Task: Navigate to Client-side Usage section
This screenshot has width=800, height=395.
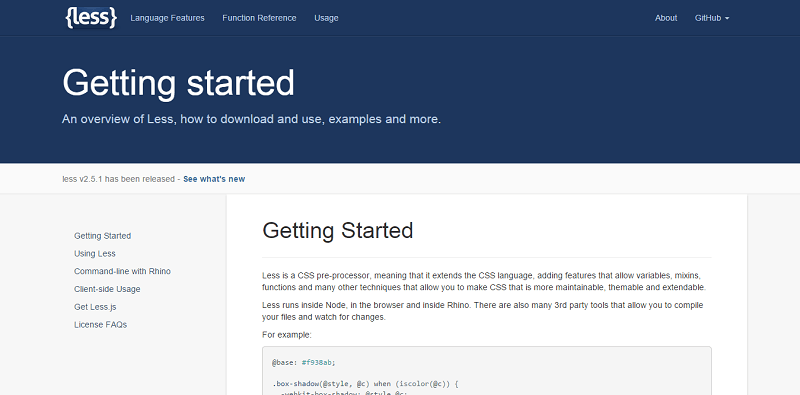Action: point(107,289)
